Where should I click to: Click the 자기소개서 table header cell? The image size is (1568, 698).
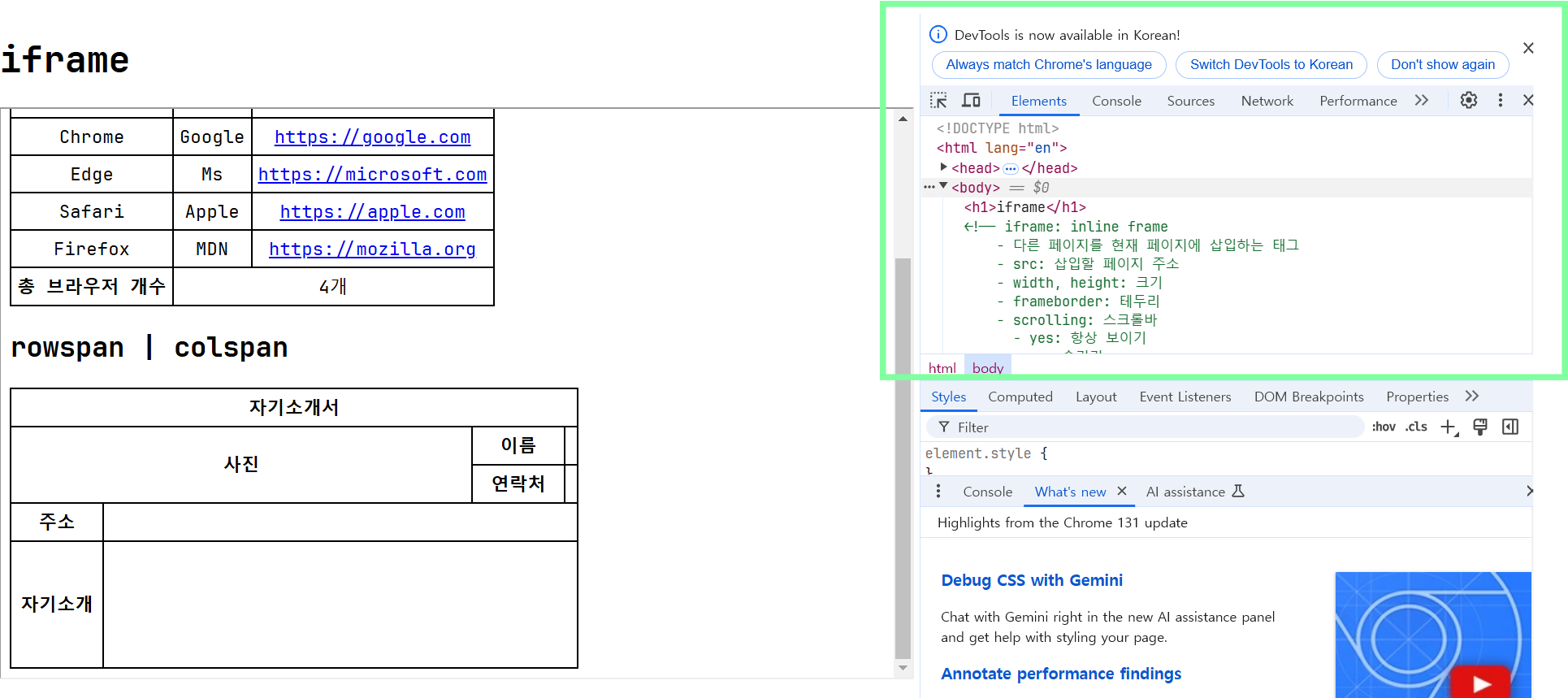[x=294, y=407]
